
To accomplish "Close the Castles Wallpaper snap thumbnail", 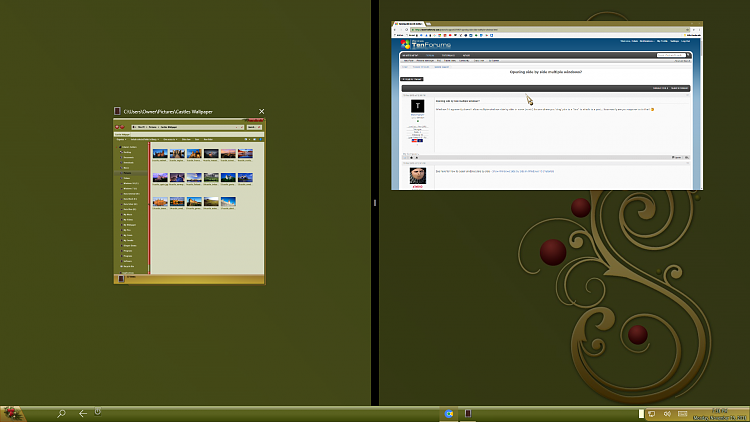I will point(261,111).
